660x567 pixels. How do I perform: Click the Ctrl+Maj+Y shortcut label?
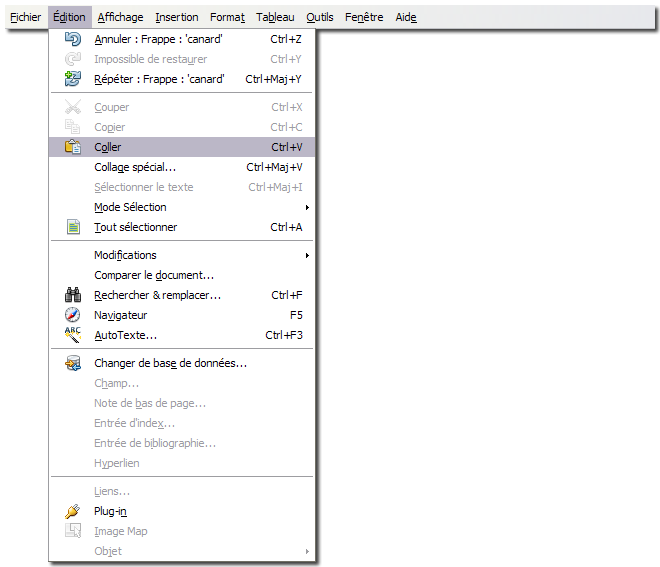[274, 79]
